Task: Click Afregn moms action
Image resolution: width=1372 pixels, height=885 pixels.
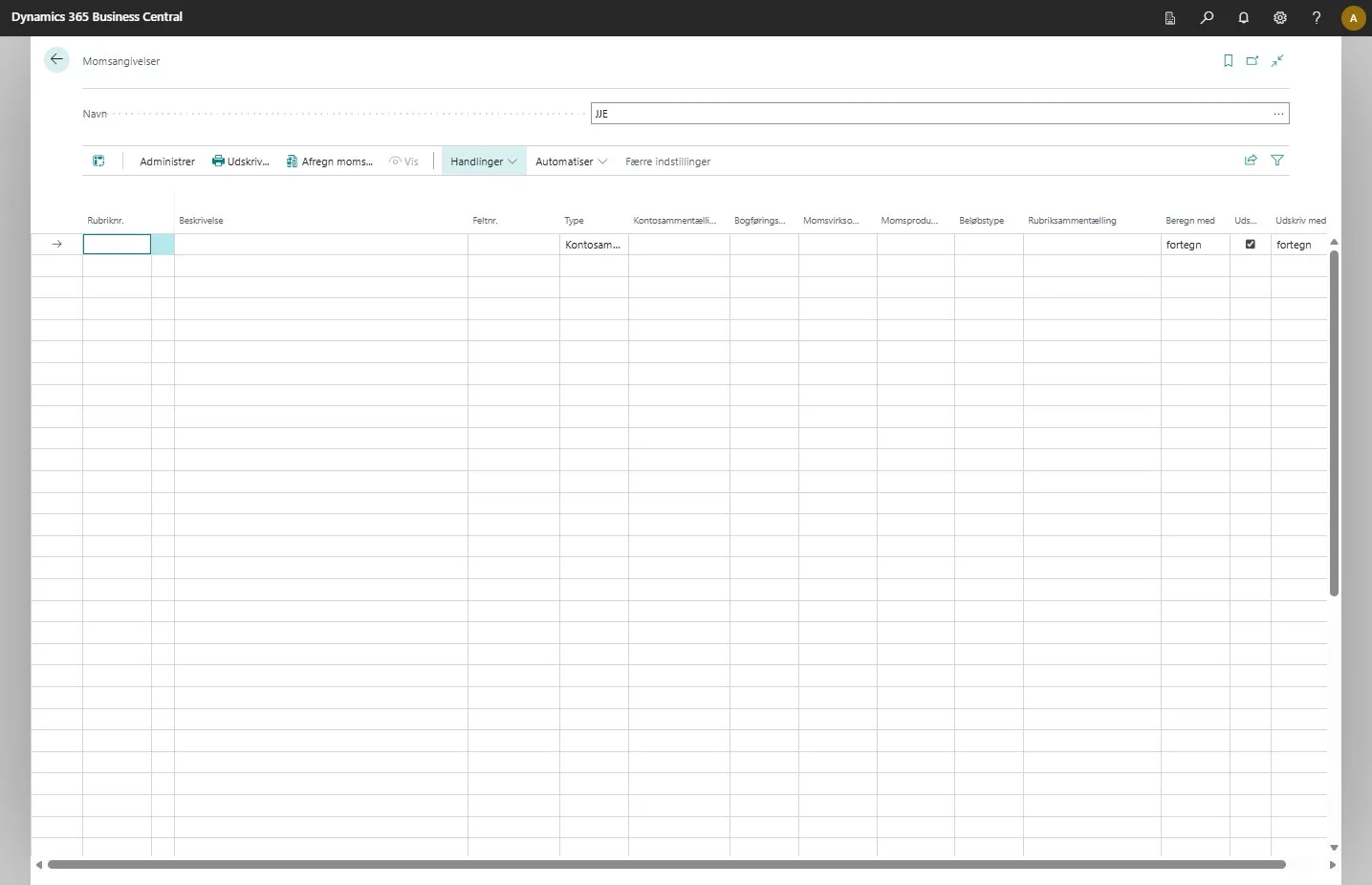Action: (330, 162)
